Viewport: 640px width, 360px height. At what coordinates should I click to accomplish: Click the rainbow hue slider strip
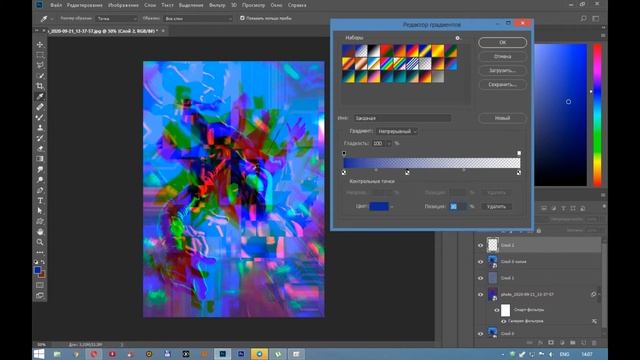point(597,114)
